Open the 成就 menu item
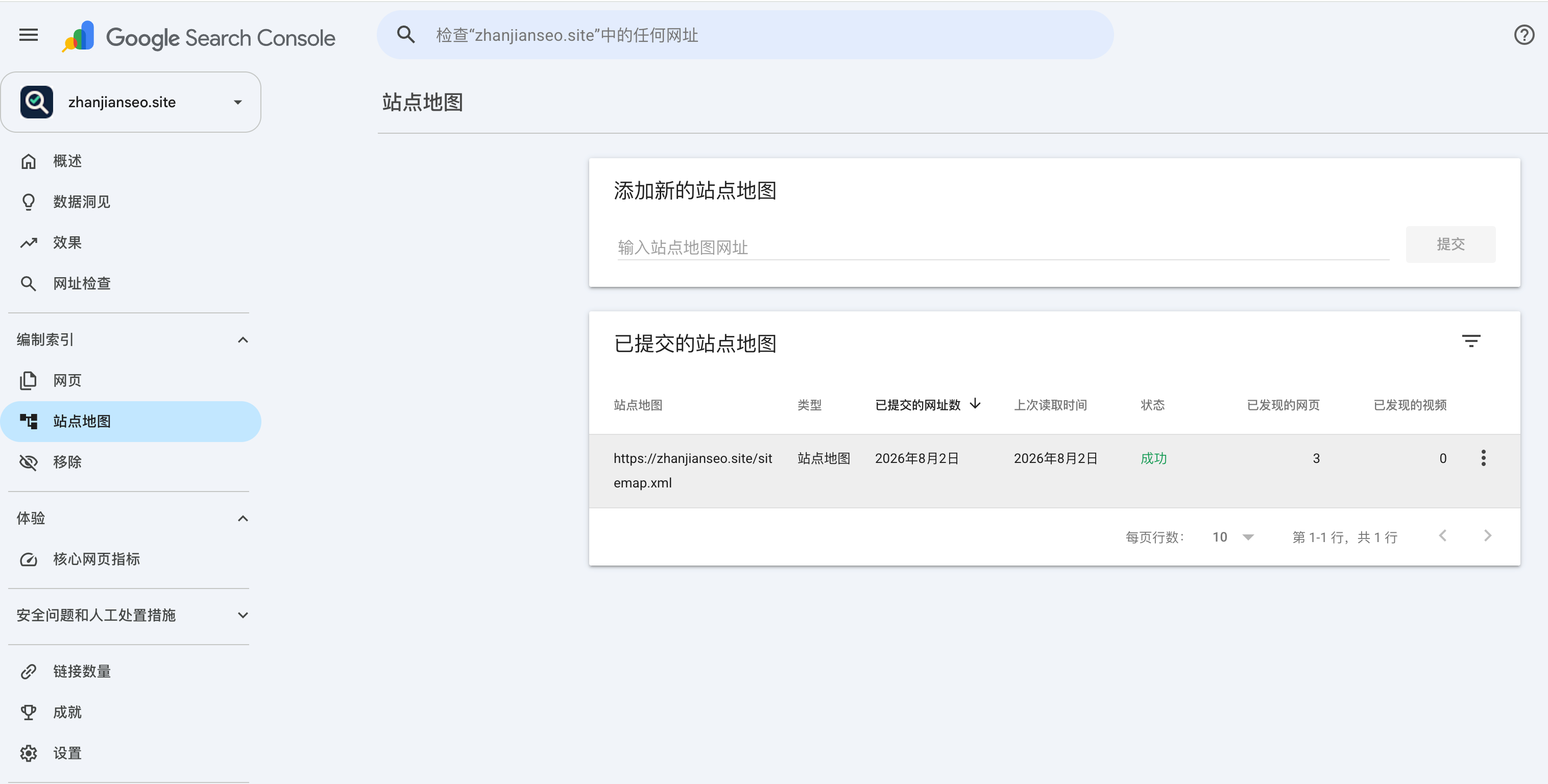The height and width of the screenshot is (784, 1548). click(x=131, y=713)
